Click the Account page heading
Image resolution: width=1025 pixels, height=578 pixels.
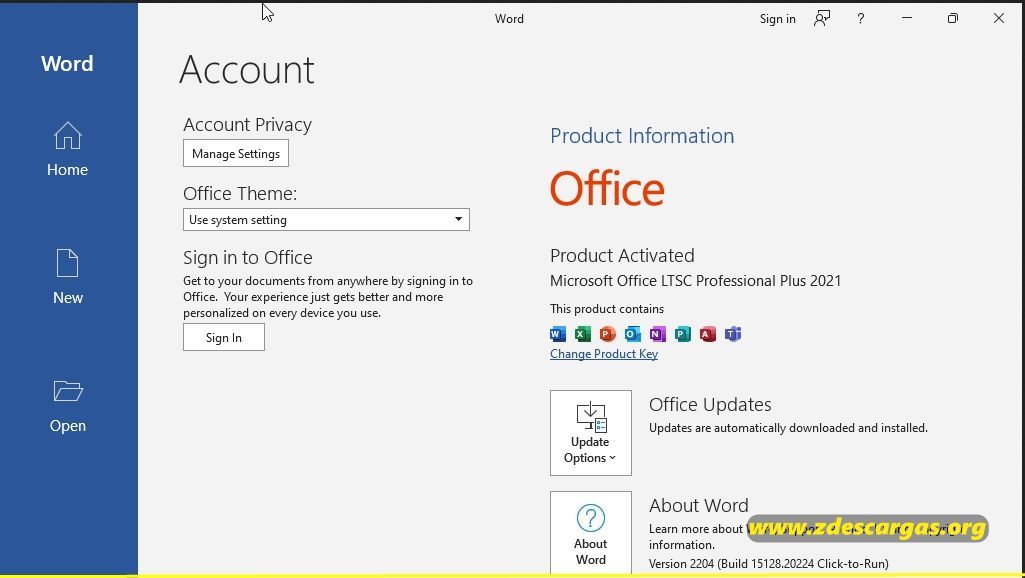click(x=247, y=69)
